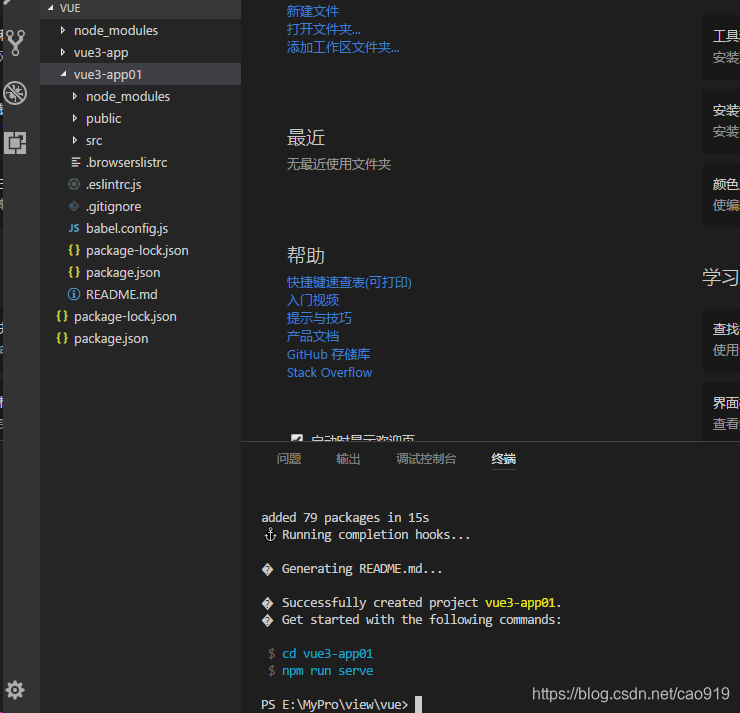
Task: Expand the top-level node_modules folder
Action: [63, 30]
